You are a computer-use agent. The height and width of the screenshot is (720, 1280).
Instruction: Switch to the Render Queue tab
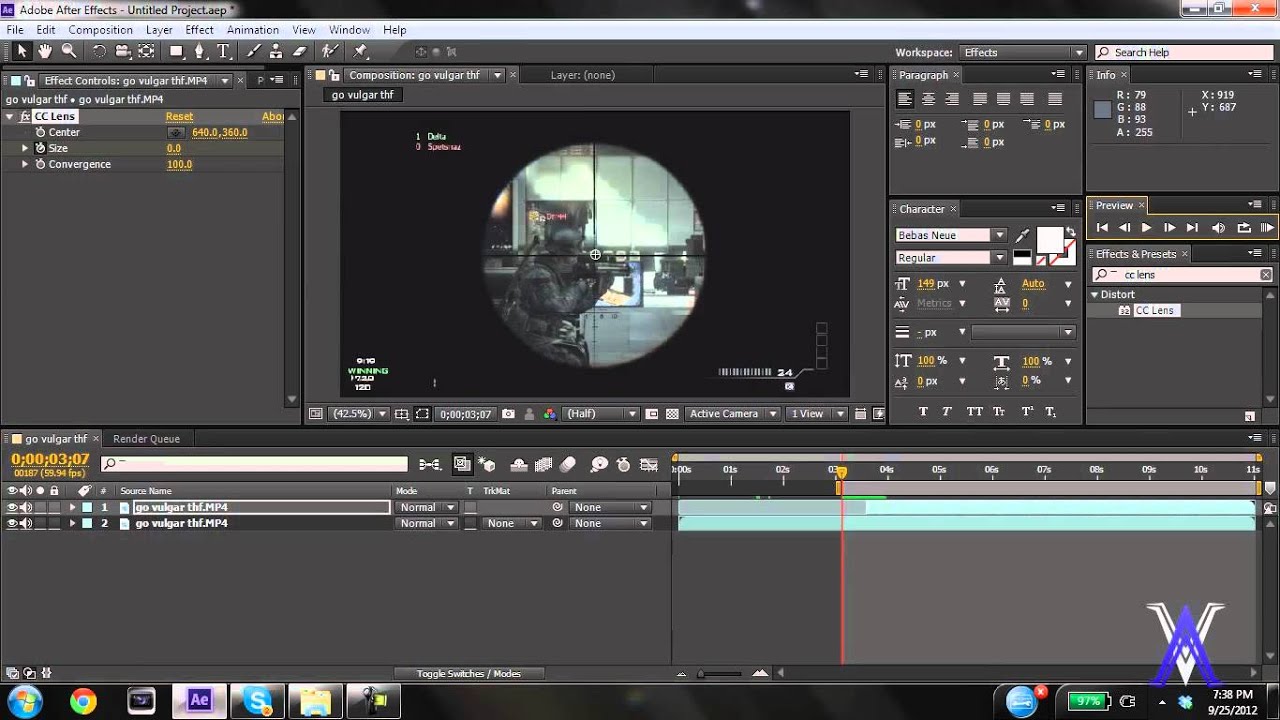click(x=146, y=439)
